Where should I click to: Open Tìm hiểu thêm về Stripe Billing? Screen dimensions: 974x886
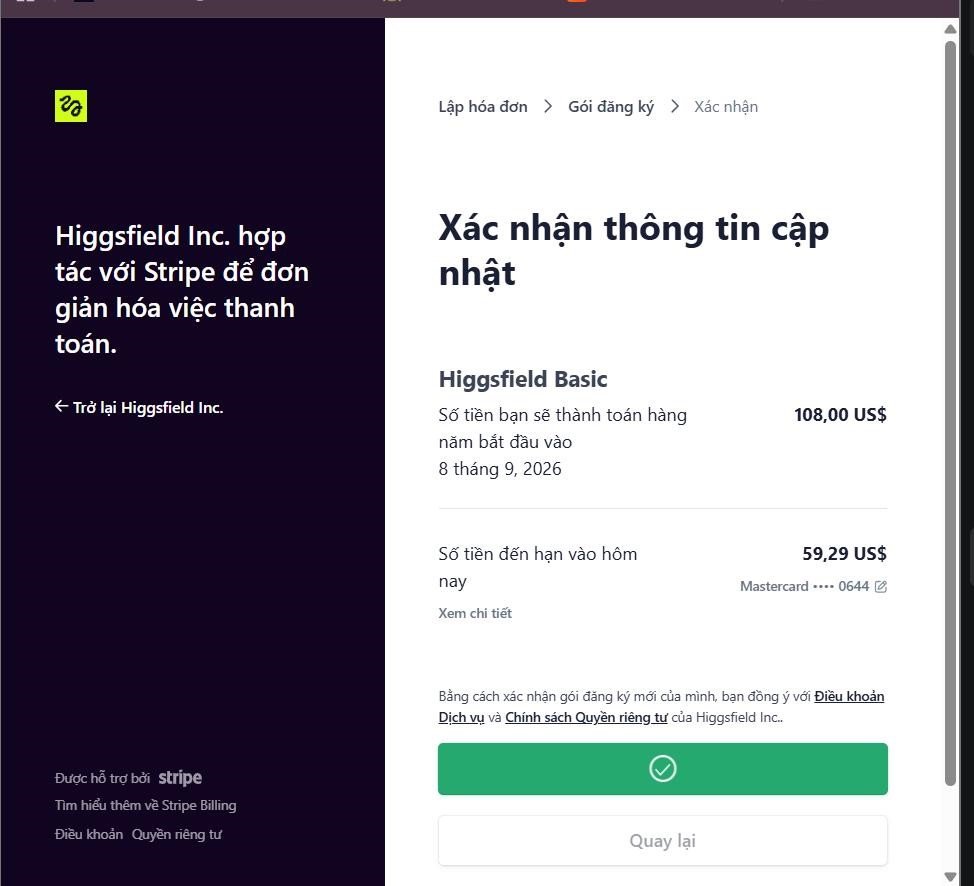(145, 805)
